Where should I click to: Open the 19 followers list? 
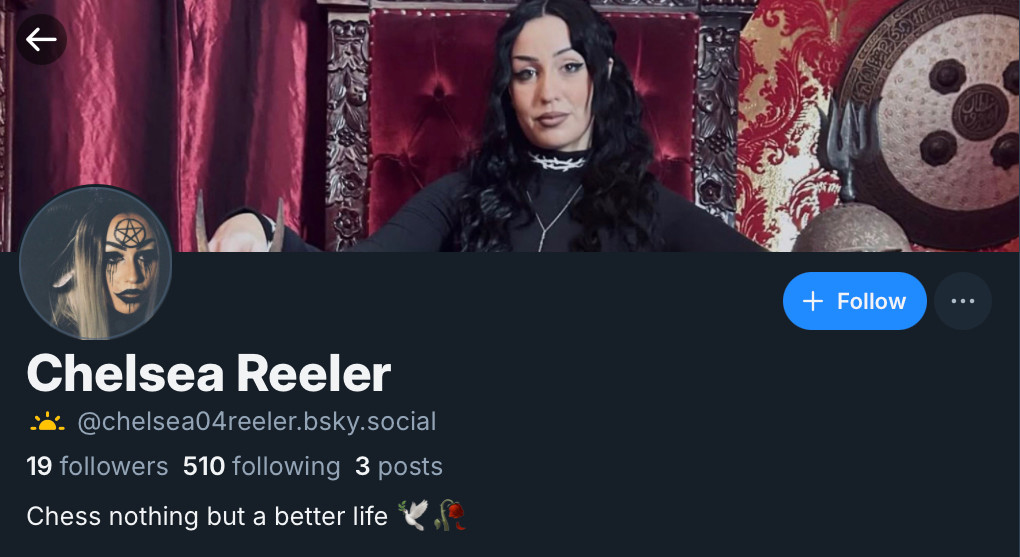pos(97,467)
